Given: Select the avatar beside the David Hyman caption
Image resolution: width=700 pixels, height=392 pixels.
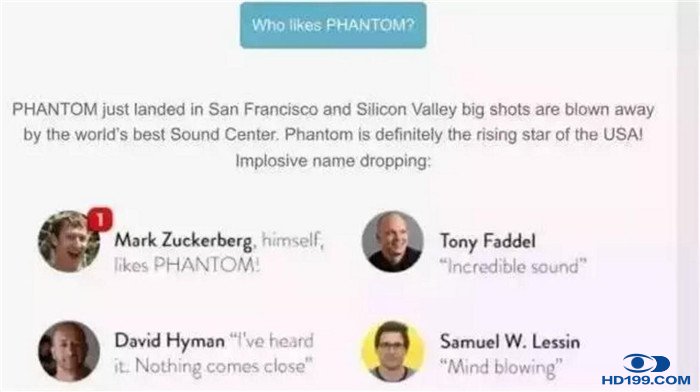Looking at the screenshot, I should pos(69,351).
